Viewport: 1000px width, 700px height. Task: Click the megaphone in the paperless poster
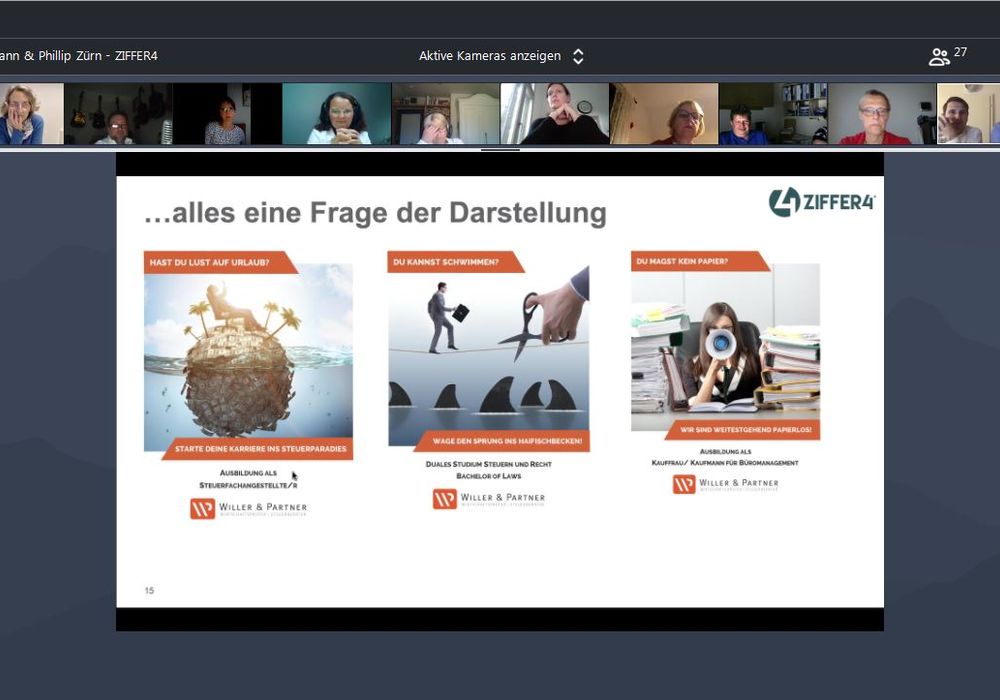pos(720,345)
